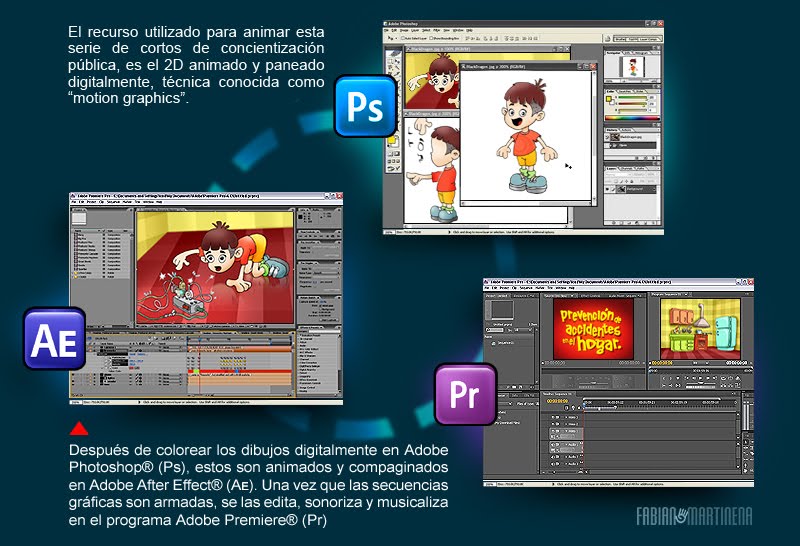
Task: Hide the Background layer in Photoshop Layers panel
Action: click(x=607, y=189)
